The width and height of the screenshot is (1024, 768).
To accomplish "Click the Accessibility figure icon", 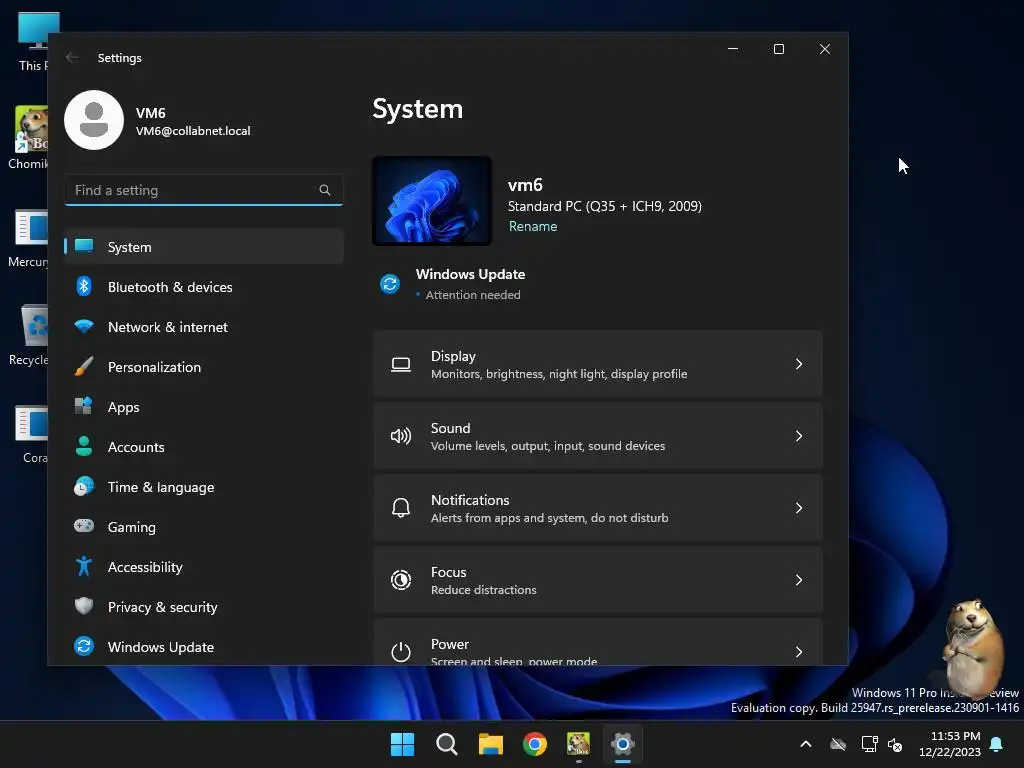I will [84, 566].
